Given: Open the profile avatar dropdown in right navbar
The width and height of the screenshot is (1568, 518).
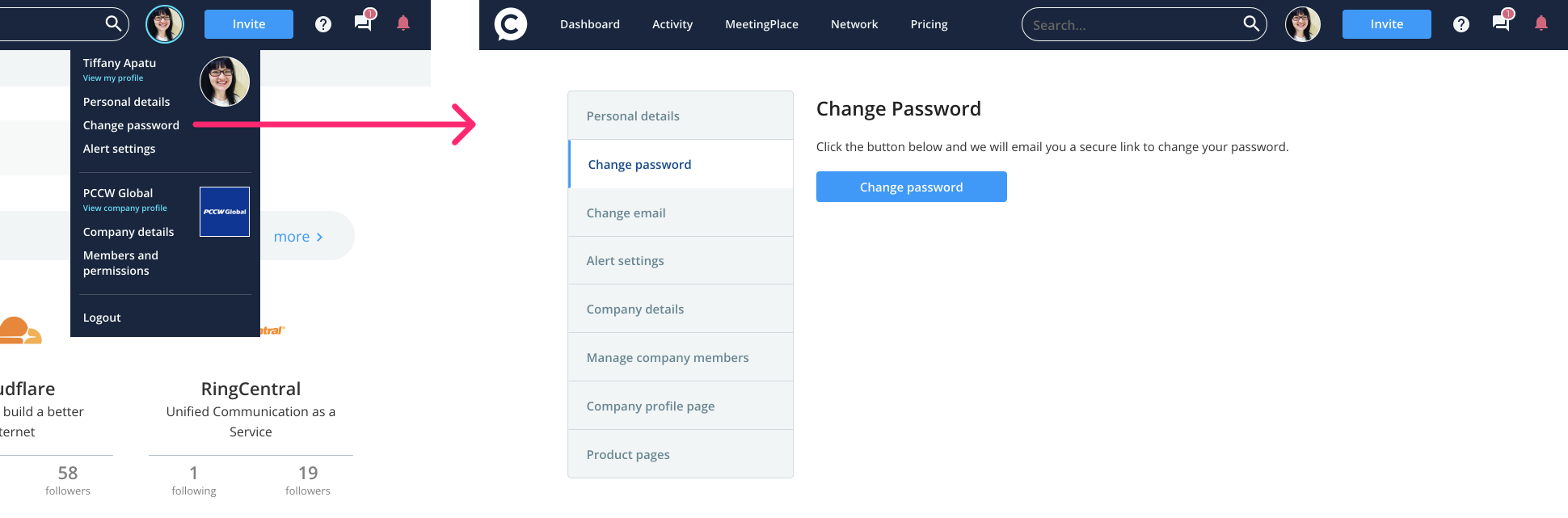Looking at the screenshot, I should click(1303, 24).
